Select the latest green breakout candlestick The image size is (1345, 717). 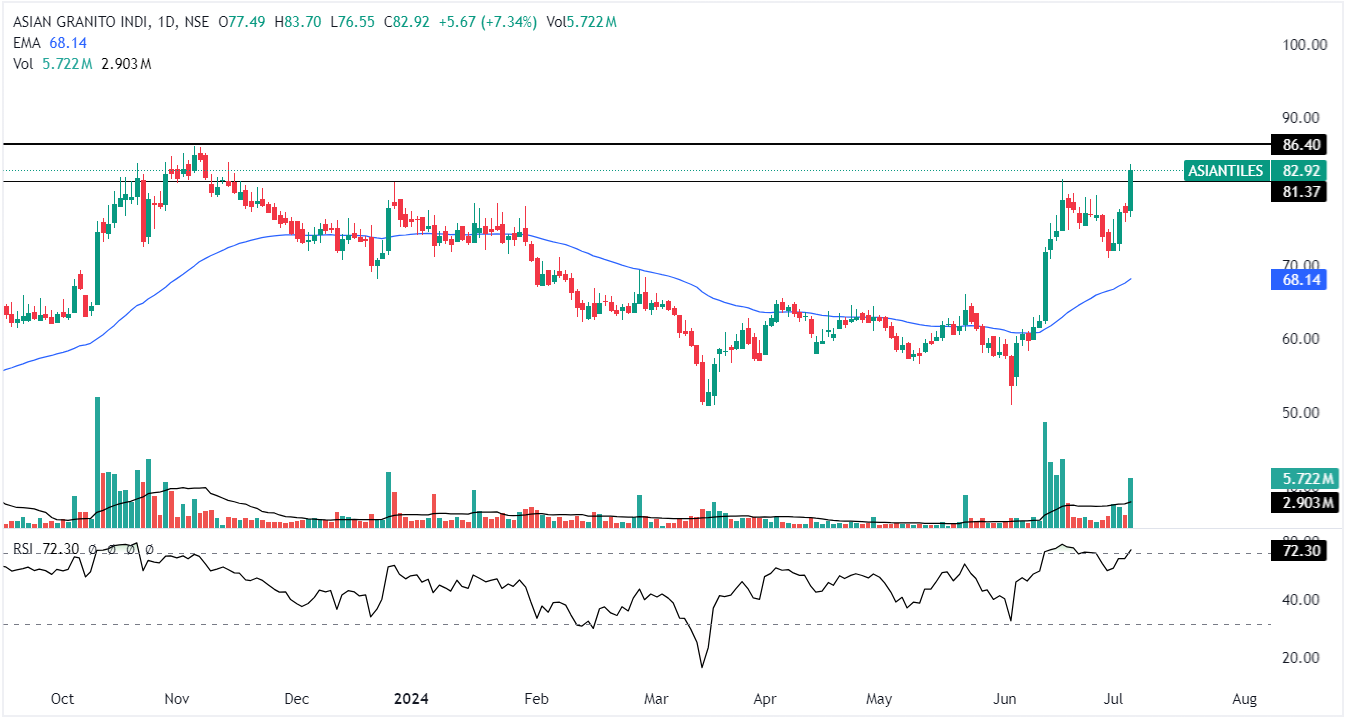pos(1131,189)
